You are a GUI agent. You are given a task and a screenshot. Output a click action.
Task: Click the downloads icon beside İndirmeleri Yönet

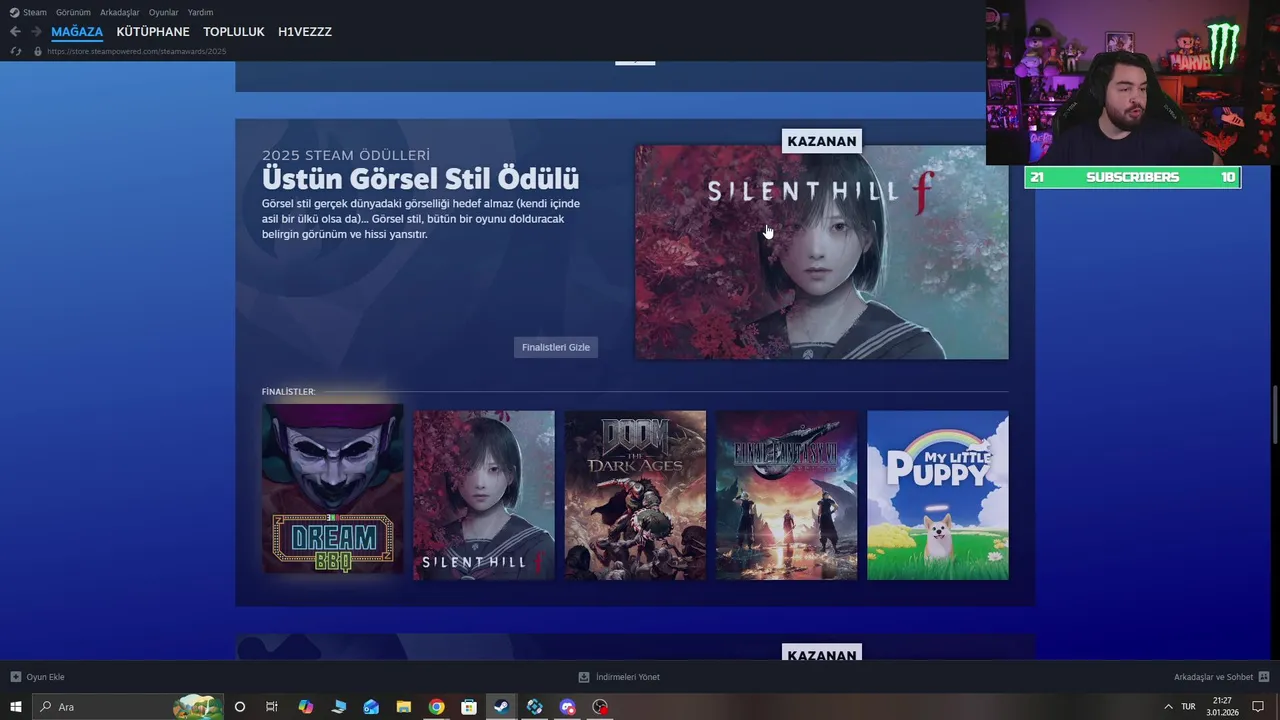[x=584, y=677]
